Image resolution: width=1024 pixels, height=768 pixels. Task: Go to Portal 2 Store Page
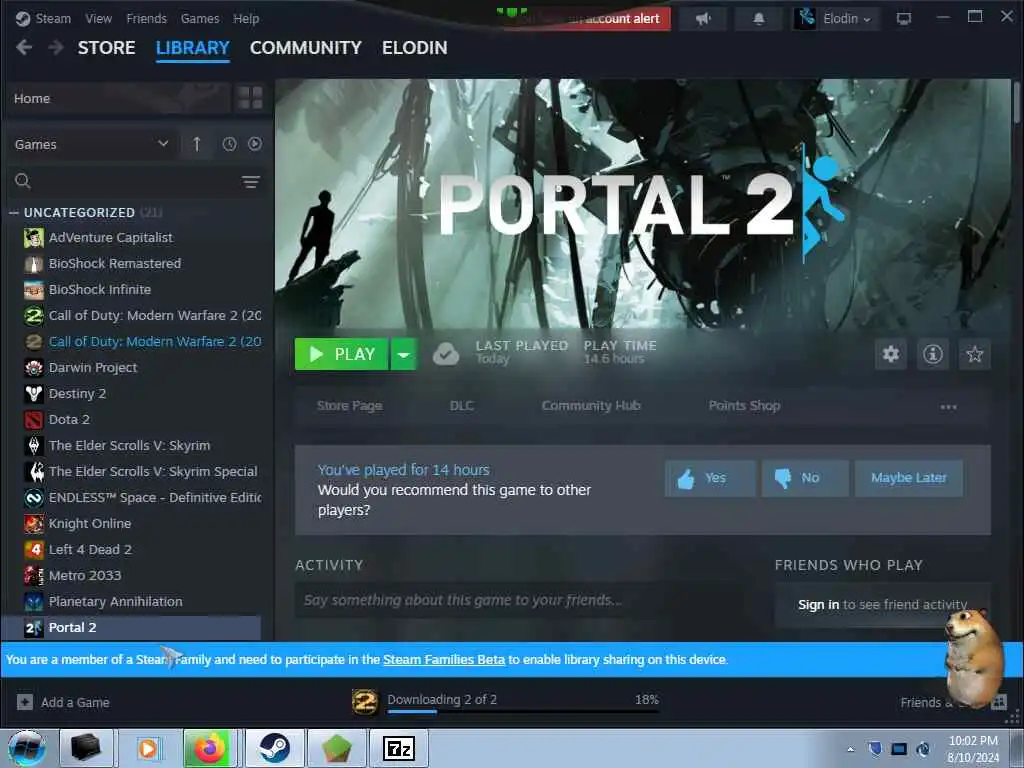(349, 406)
